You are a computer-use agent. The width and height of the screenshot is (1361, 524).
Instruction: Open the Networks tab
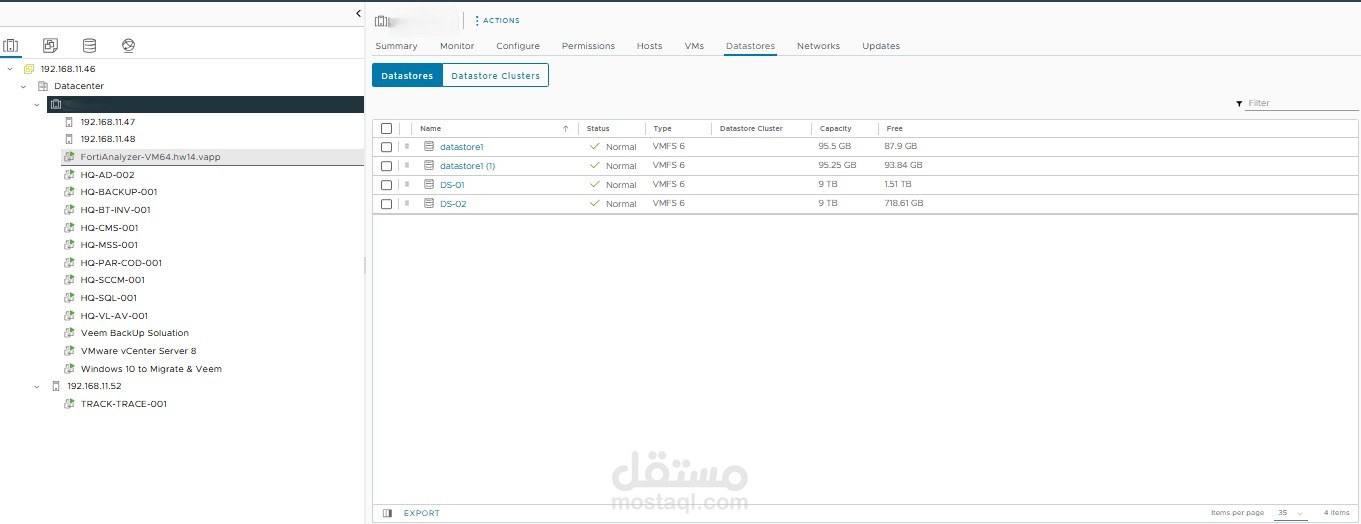(818, 46)
